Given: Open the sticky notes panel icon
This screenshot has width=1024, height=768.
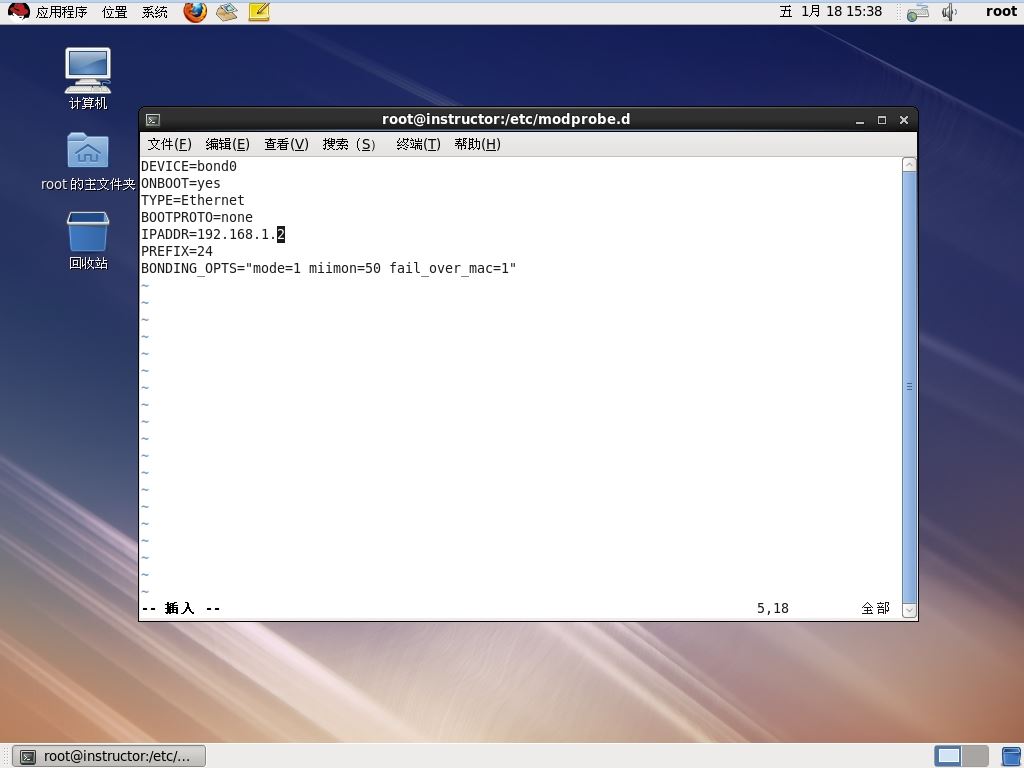Looking at the screenshot, I should pos(259,12).
